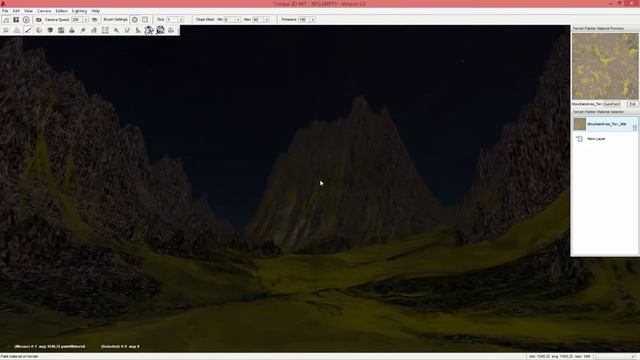Click the terrain material preview image
Image resolution: width=640 pixels, height=360 pixels.
pos(605,66)
